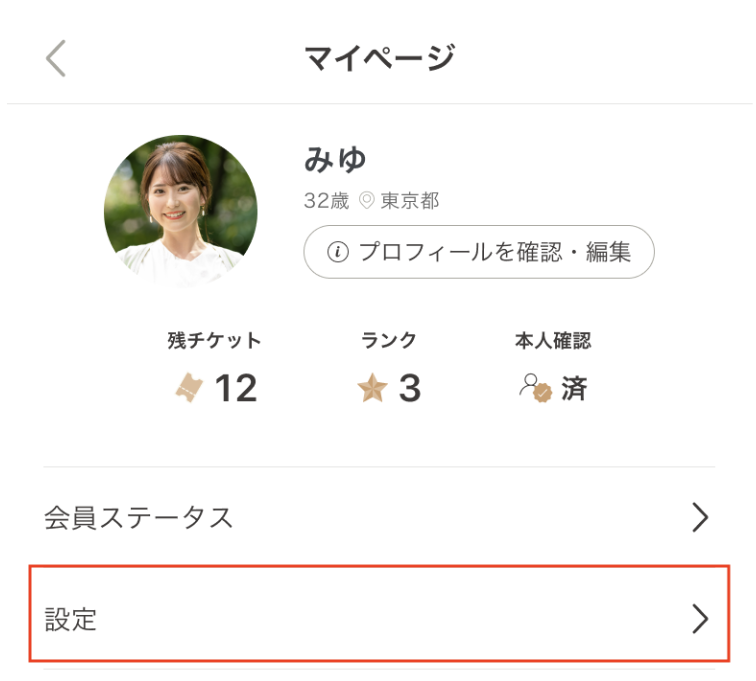The height and width of the screenshot is (681, 756).
Task: Tap the star icon under ランク
Action: [371, 388]
